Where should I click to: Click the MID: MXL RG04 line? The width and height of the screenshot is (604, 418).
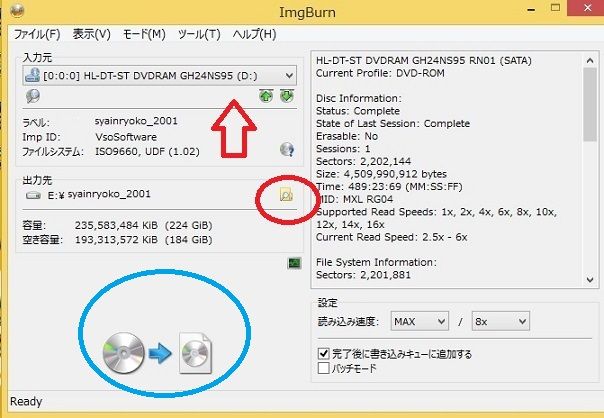click(354, 199)
